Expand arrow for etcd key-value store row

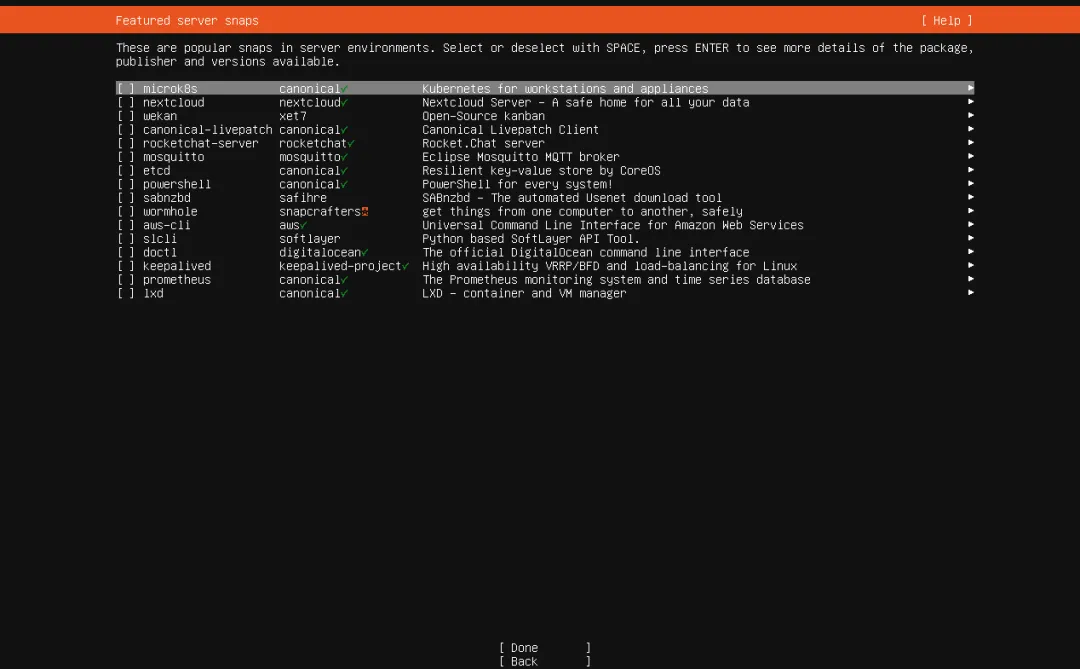(970, 169)
